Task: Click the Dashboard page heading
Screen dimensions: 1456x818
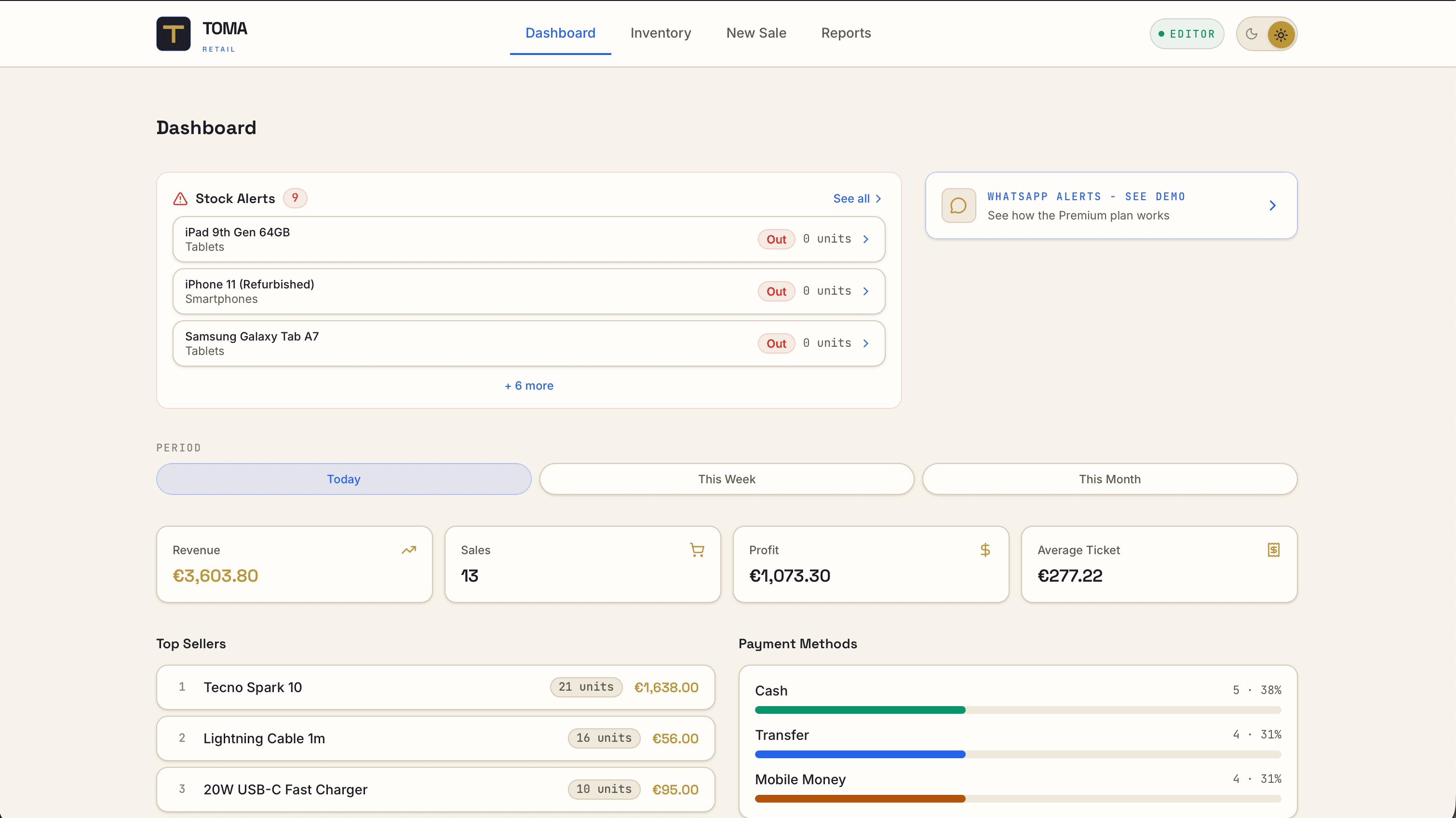Action: tap(206, 128)
